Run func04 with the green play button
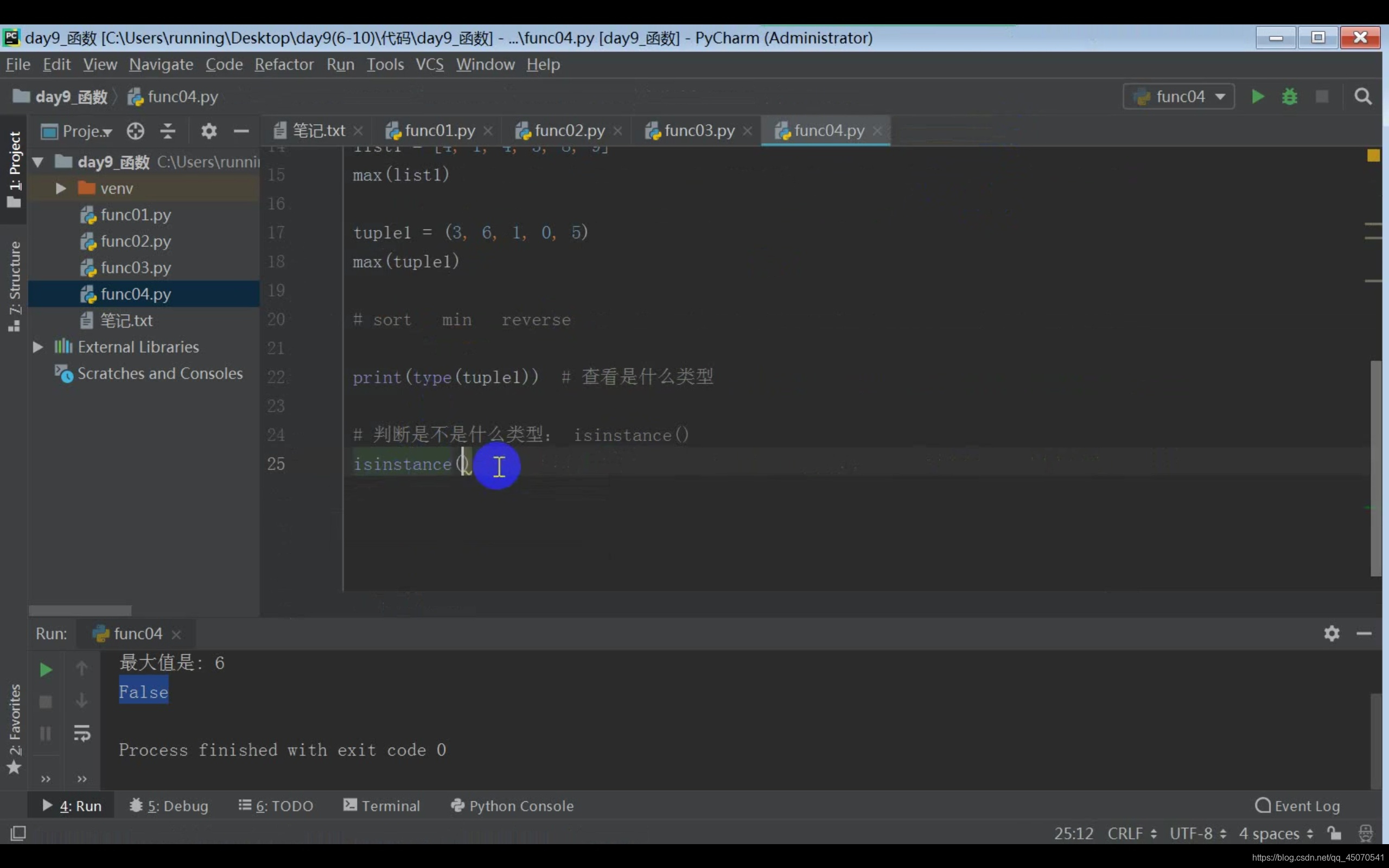This screenshot has height=868, width=1389. 1257,97
